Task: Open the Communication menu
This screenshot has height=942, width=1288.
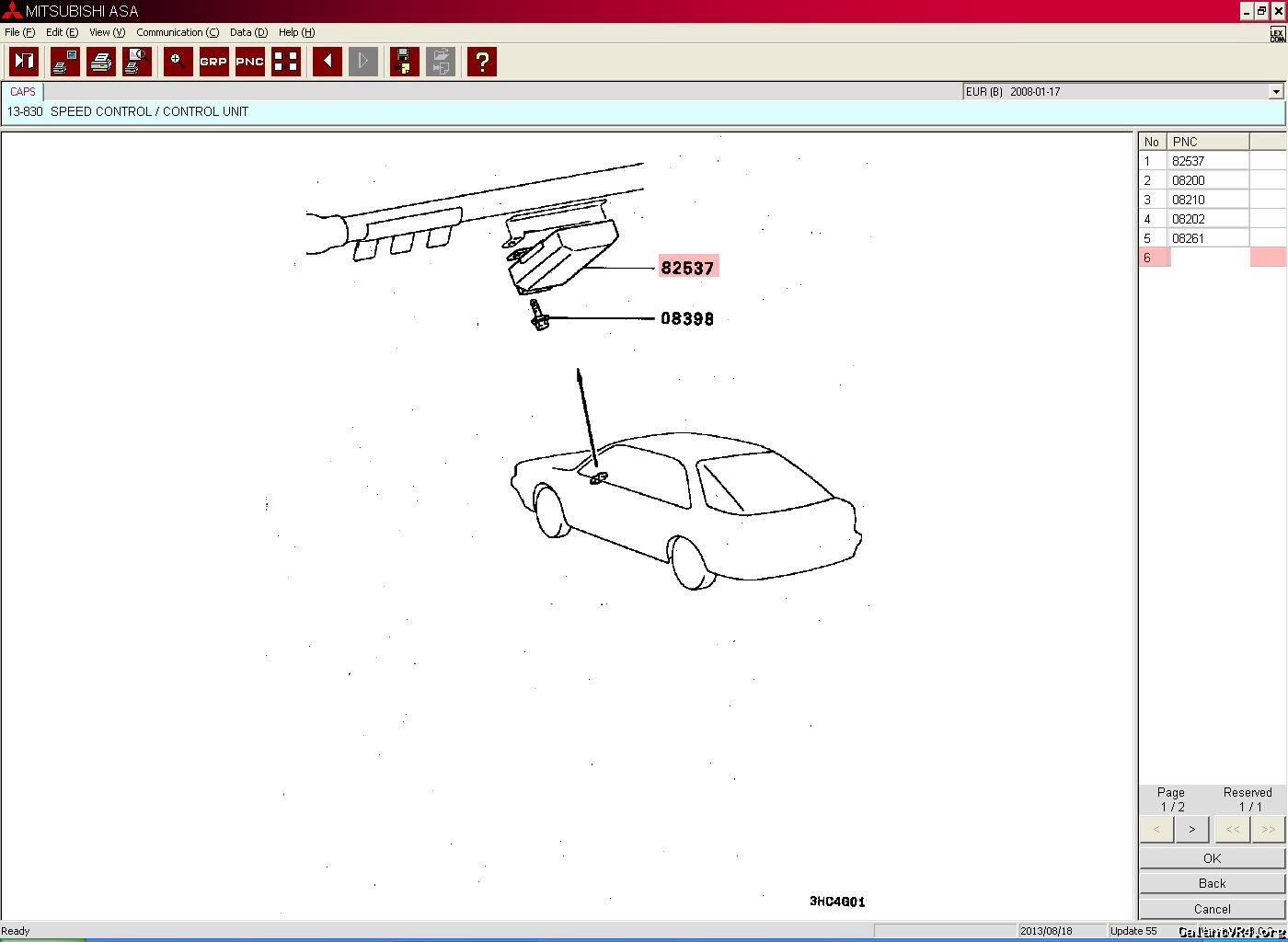Action: [x=177, y=32]
